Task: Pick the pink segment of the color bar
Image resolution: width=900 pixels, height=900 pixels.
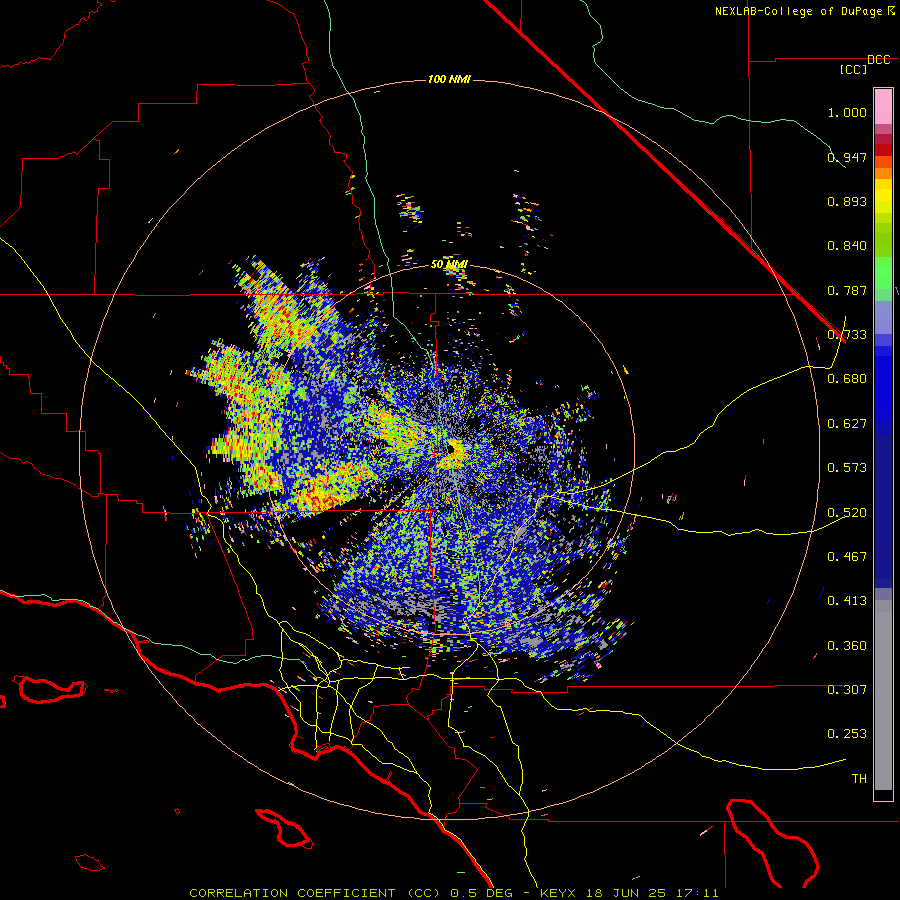Action: point(883,107)
